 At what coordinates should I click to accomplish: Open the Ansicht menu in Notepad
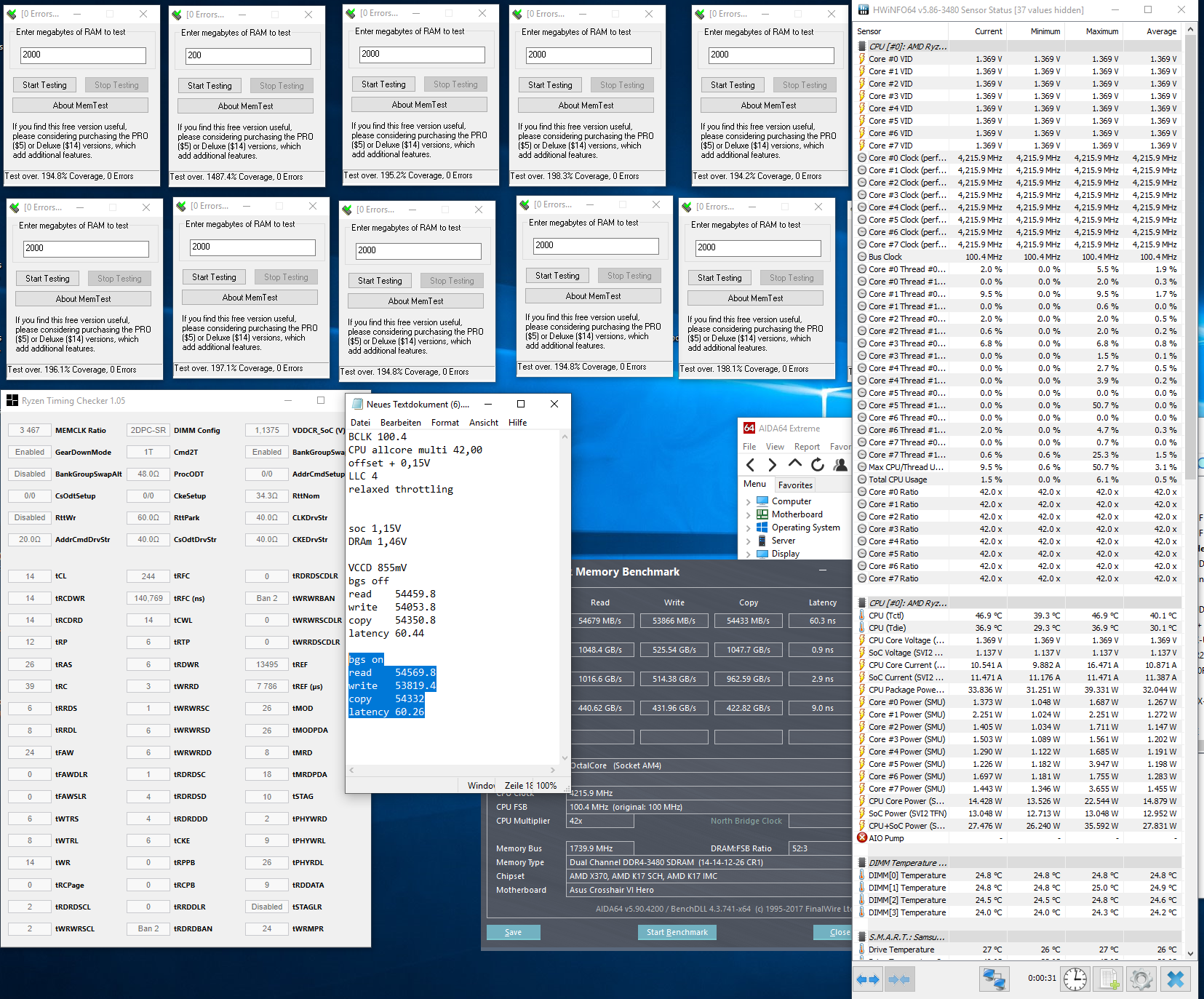point(484,423)
